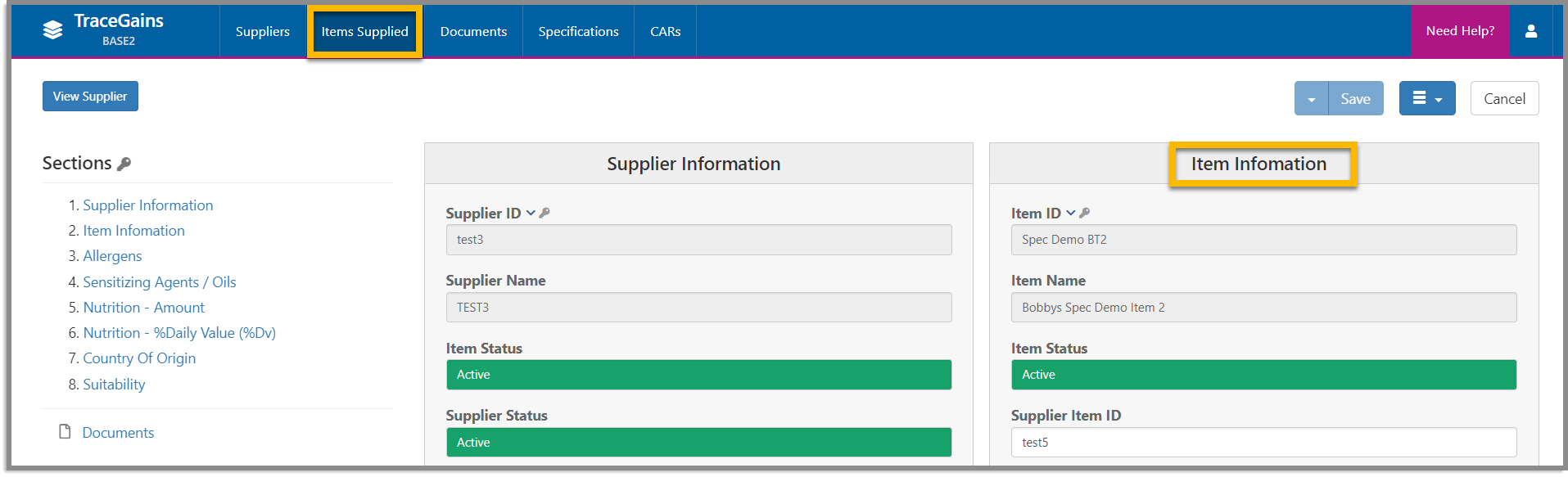Image resolution: width=1568 pixels, height=477 pixels.
Task: Click the Supplier Item ID input field
Action: coord(1263,443)
